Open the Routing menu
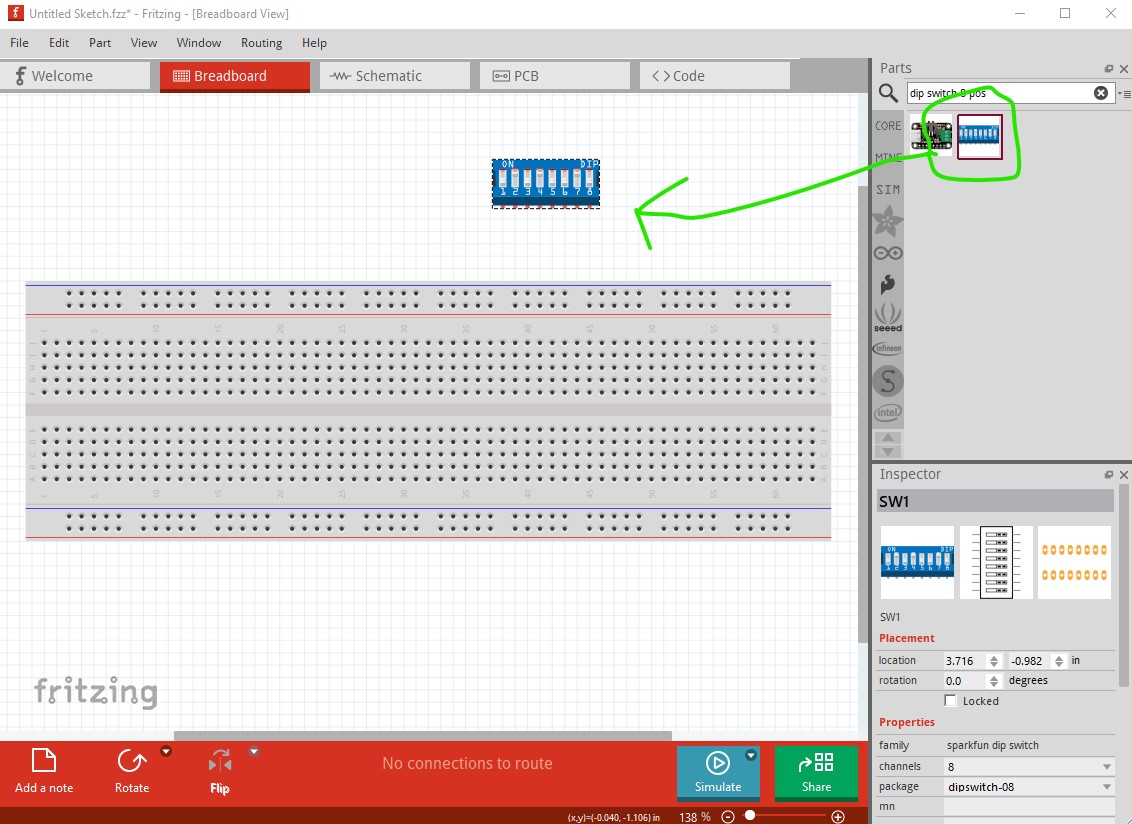The height and width of the screenshot is (824, 1132). point(261,43)
